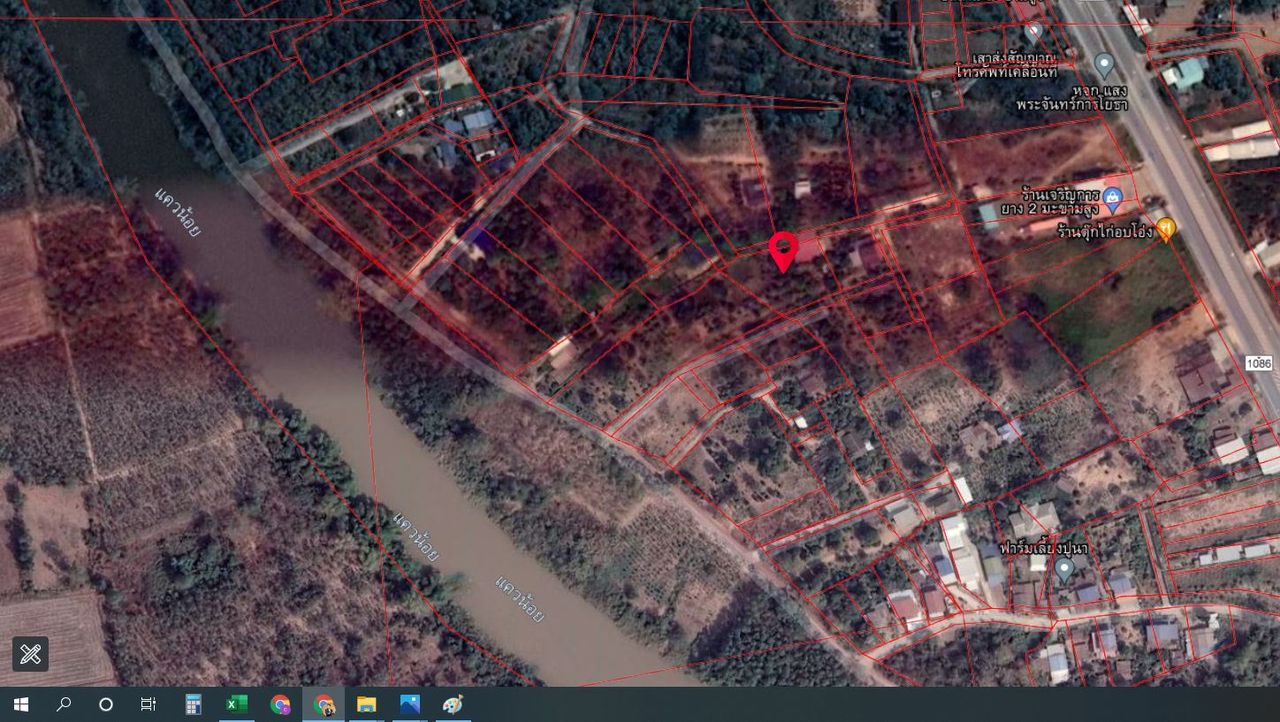Click the blue shopping pin ร้านเจริญการยาง 2
Screen dimensions: 1280x722
1112,197
